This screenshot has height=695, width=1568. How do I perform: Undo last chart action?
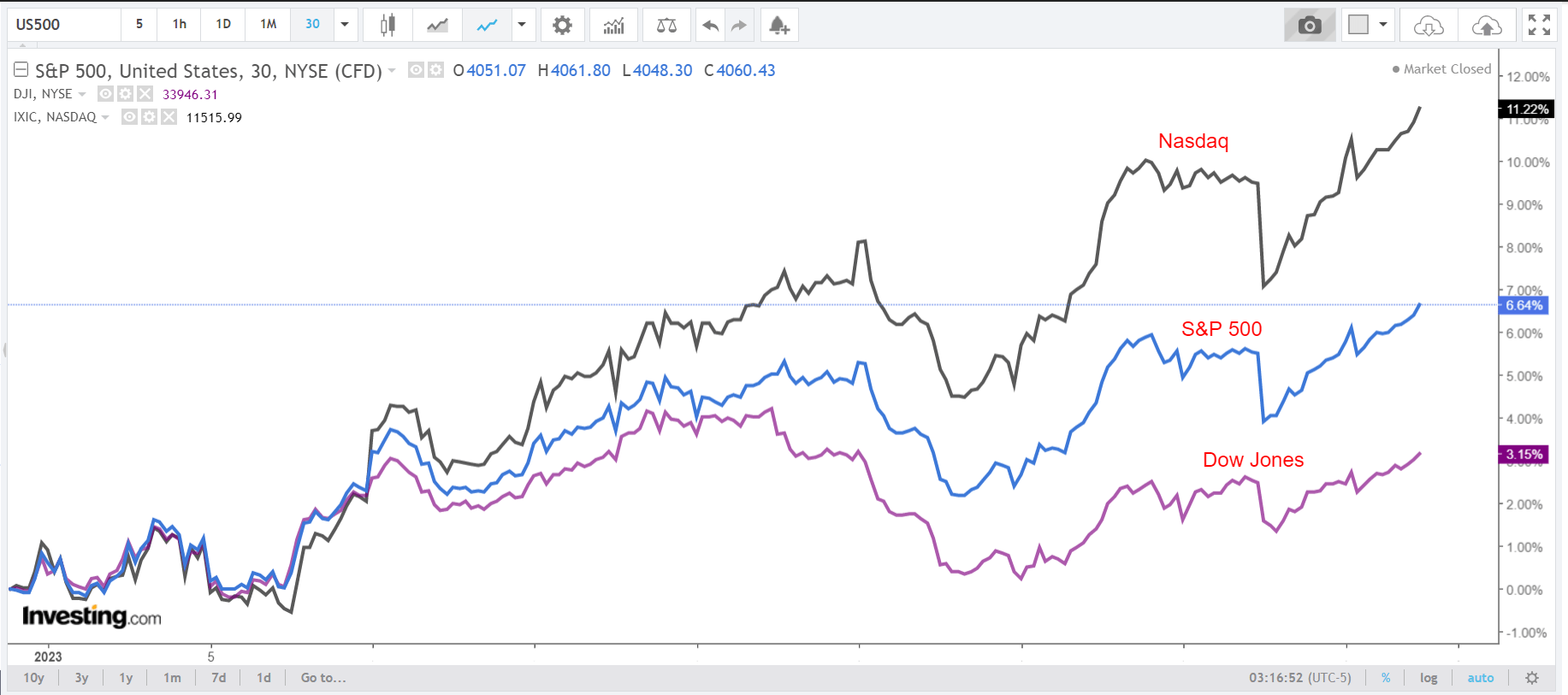point(710,25)
